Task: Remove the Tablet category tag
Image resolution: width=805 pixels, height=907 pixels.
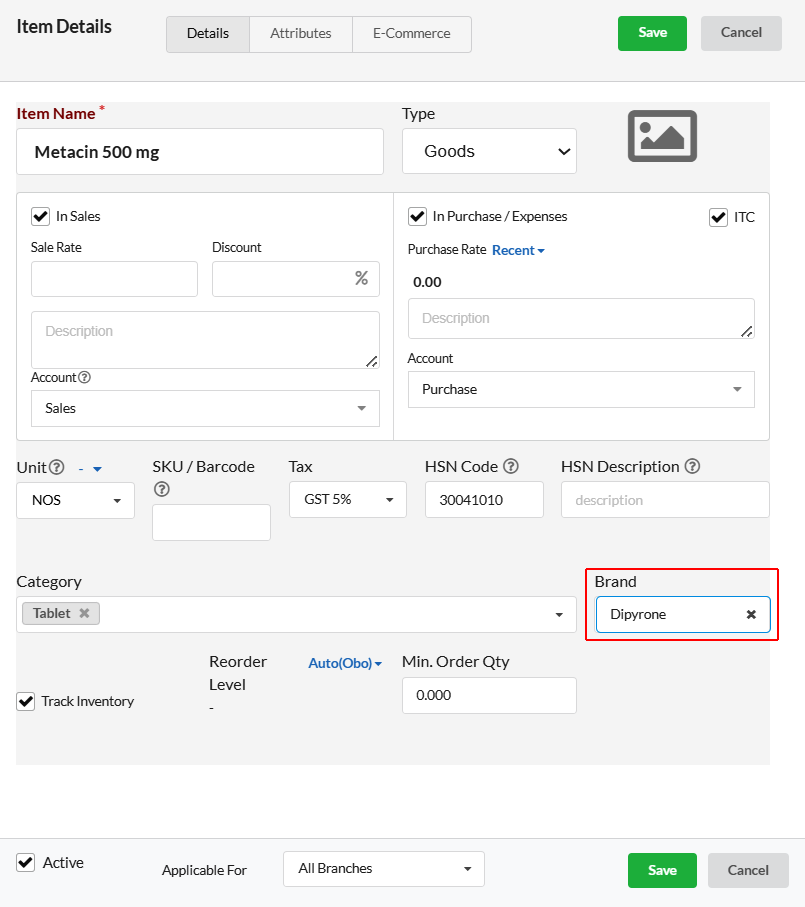Action: [84, 613]
